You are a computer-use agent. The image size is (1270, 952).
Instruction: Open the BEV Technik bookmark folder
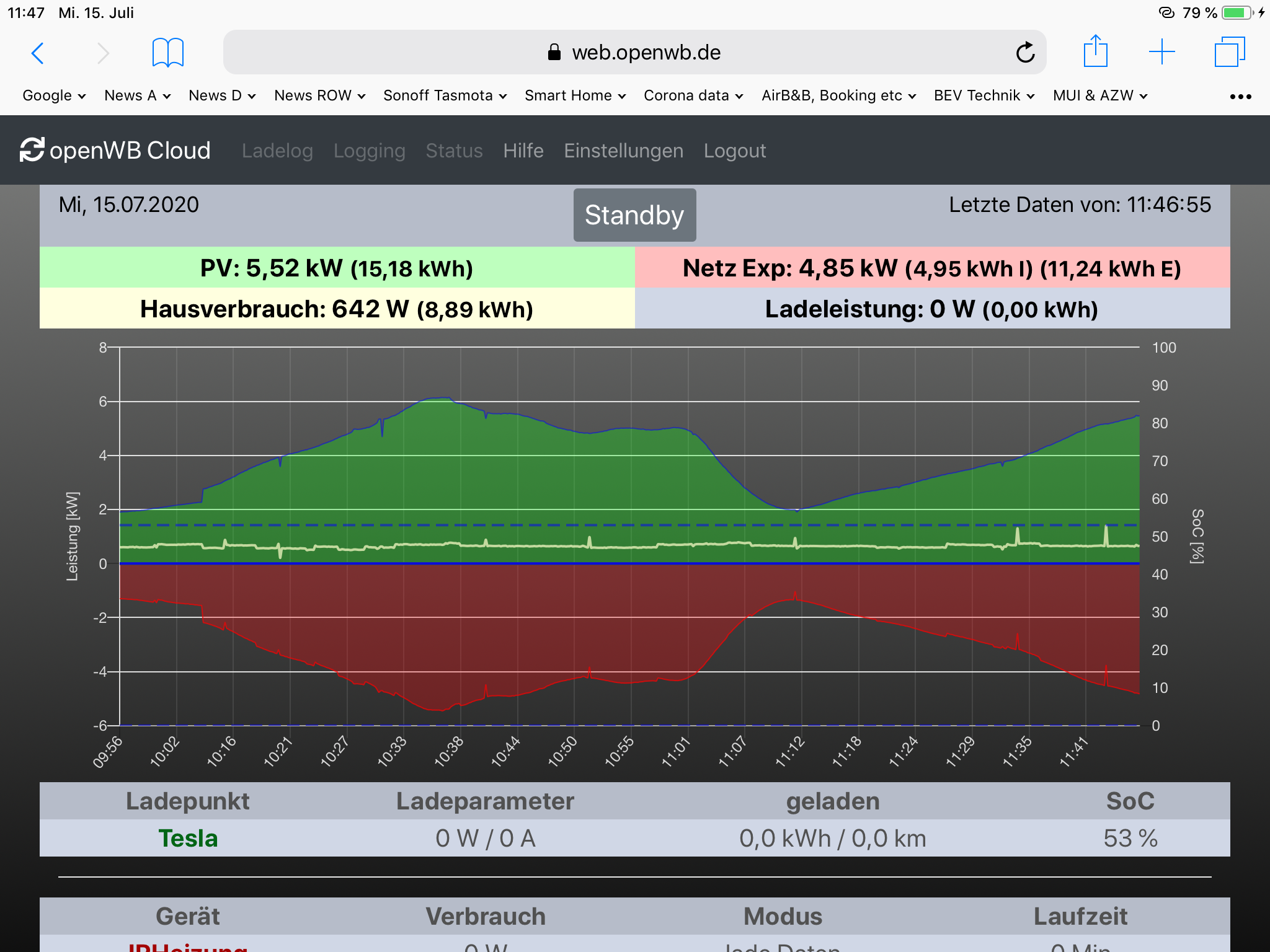(984, 95)
